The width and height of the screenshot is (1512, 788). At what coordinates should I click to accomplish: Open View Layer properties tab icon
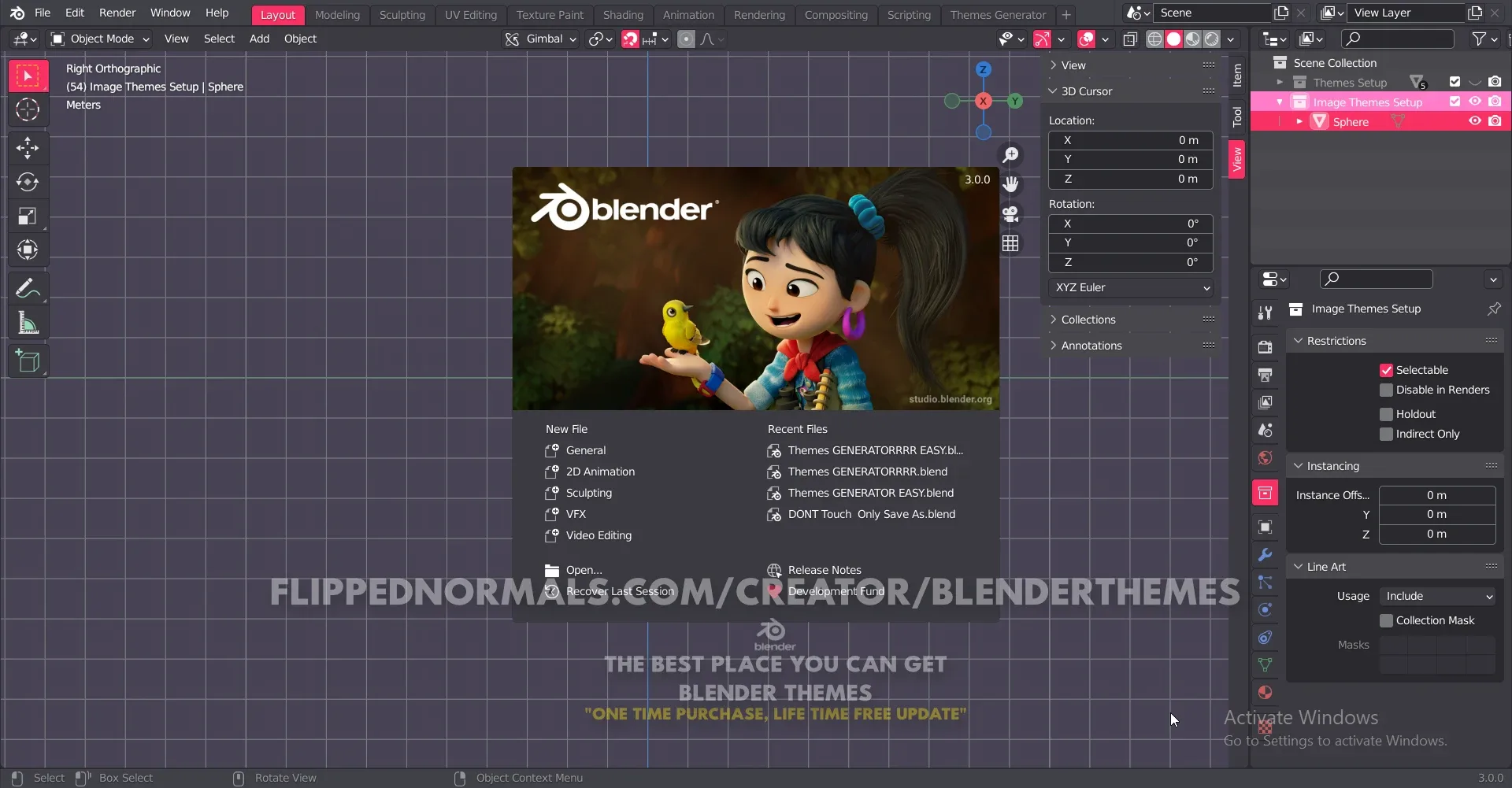coord(1265,402)
